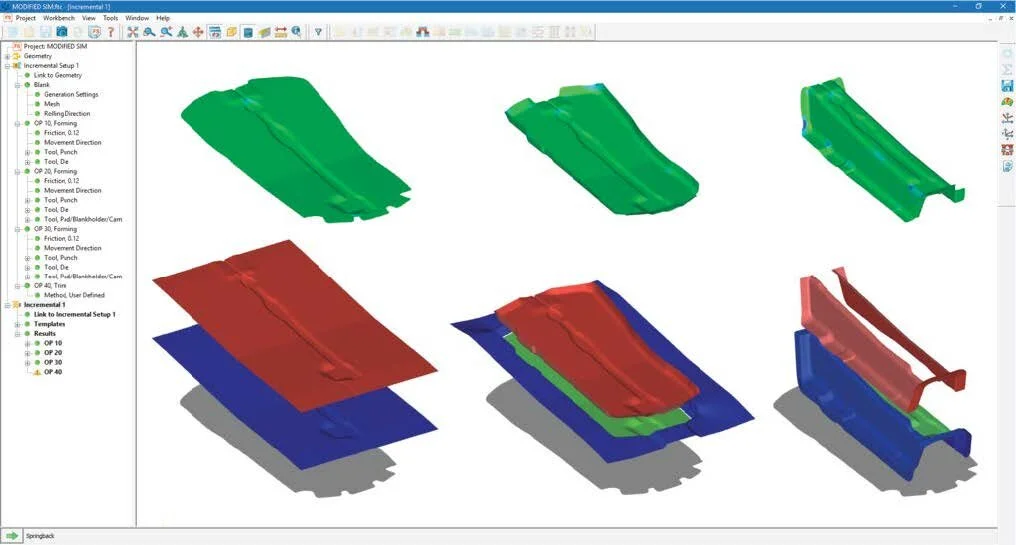Select the Incremental 1 tree node

[44, 305]
